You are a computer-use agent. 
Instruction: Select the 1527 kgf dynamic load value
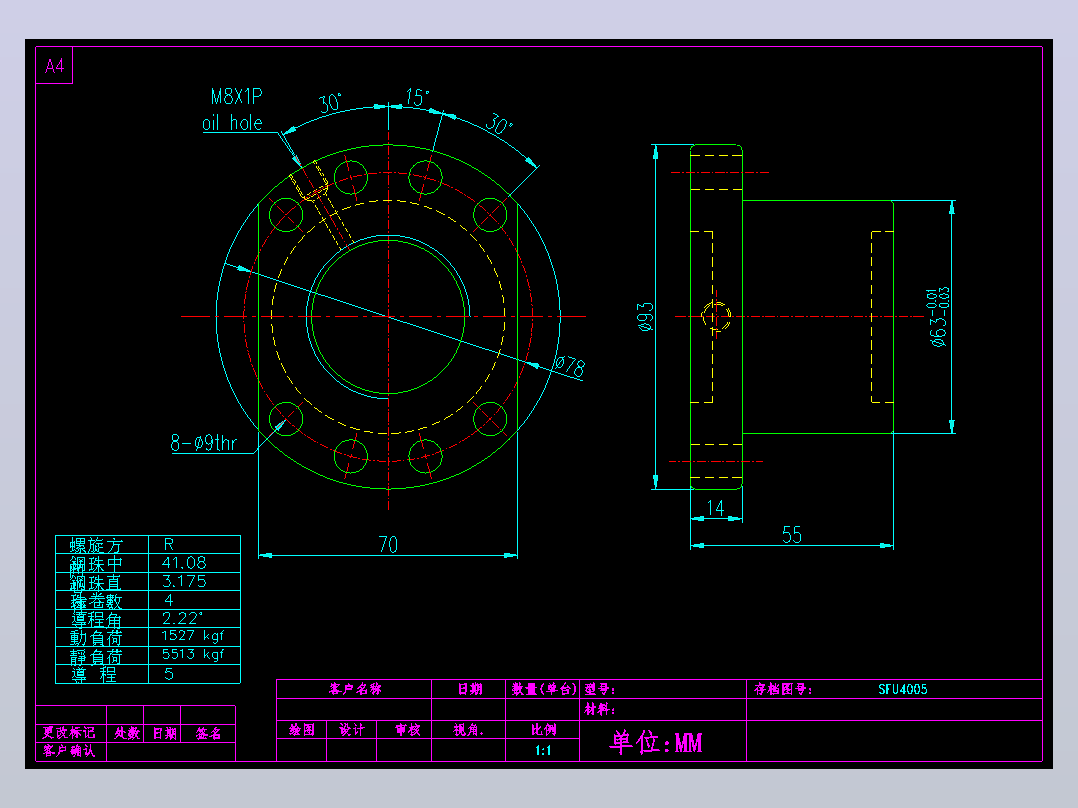click(192, 636)
